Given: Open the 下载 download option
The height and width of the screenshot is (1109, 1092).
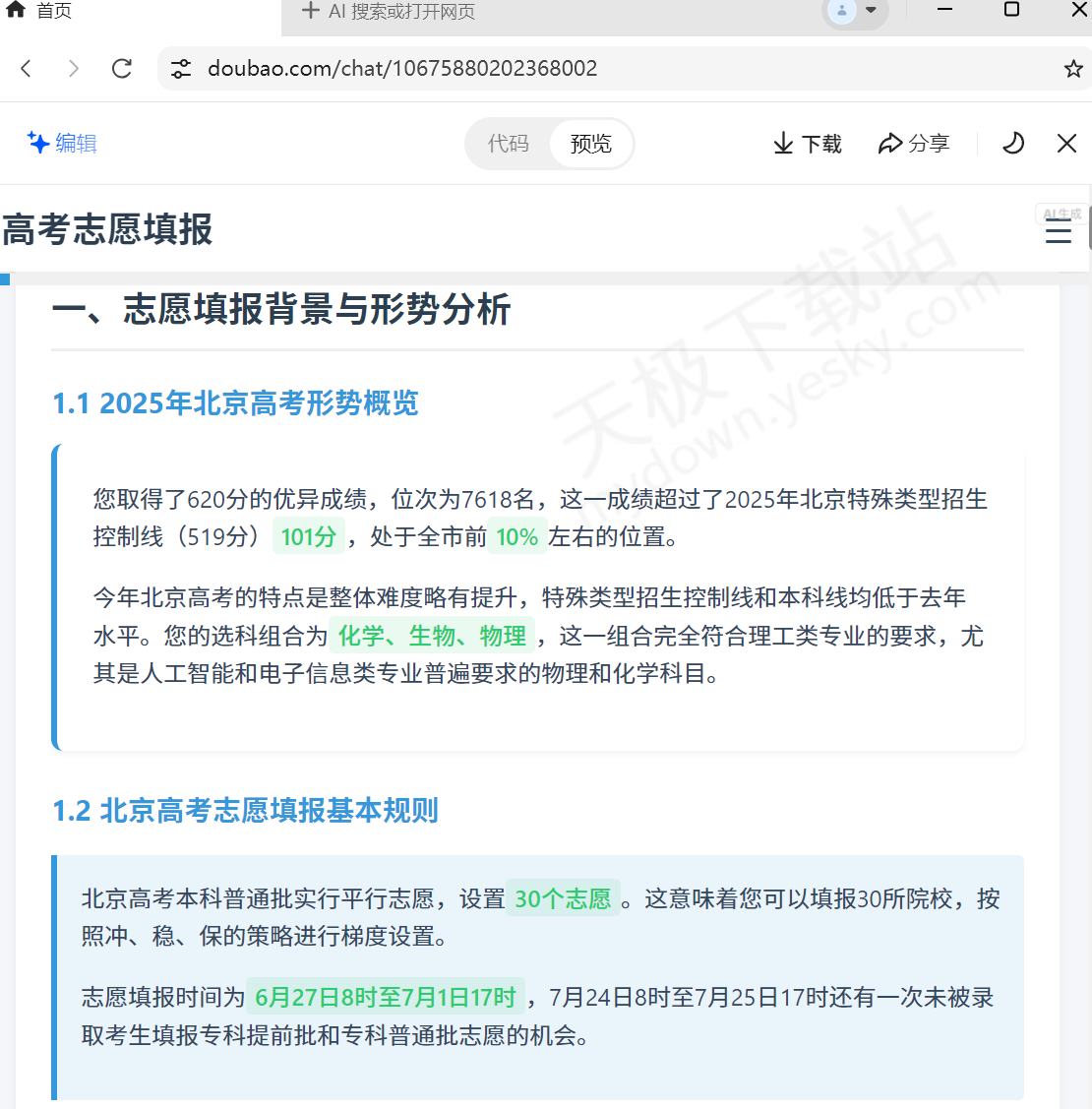Looking at the screenshot, I should [807, 144].
